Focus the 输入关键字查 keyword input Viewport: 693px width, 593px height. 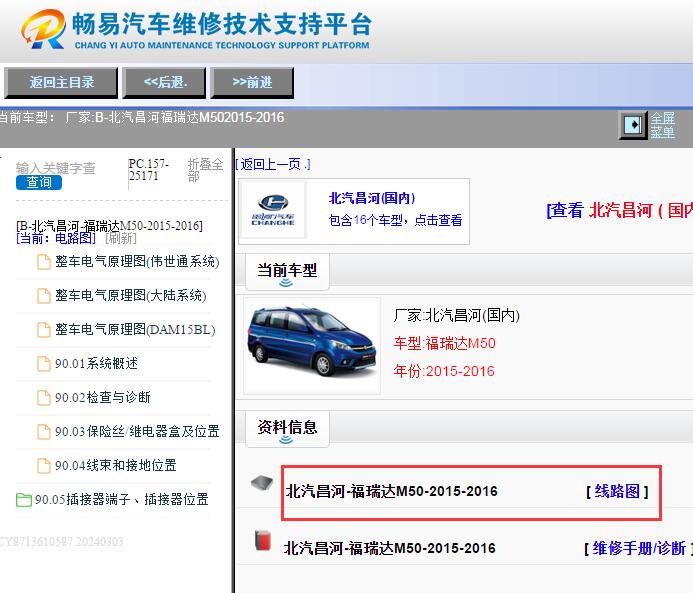coord(55,168)
